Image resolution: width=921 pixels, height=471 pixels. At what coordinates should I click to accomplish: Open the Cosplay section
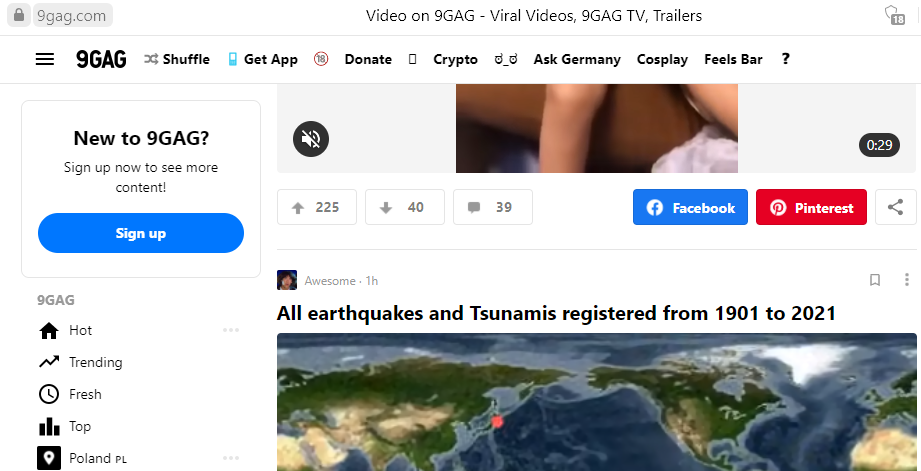662,59
